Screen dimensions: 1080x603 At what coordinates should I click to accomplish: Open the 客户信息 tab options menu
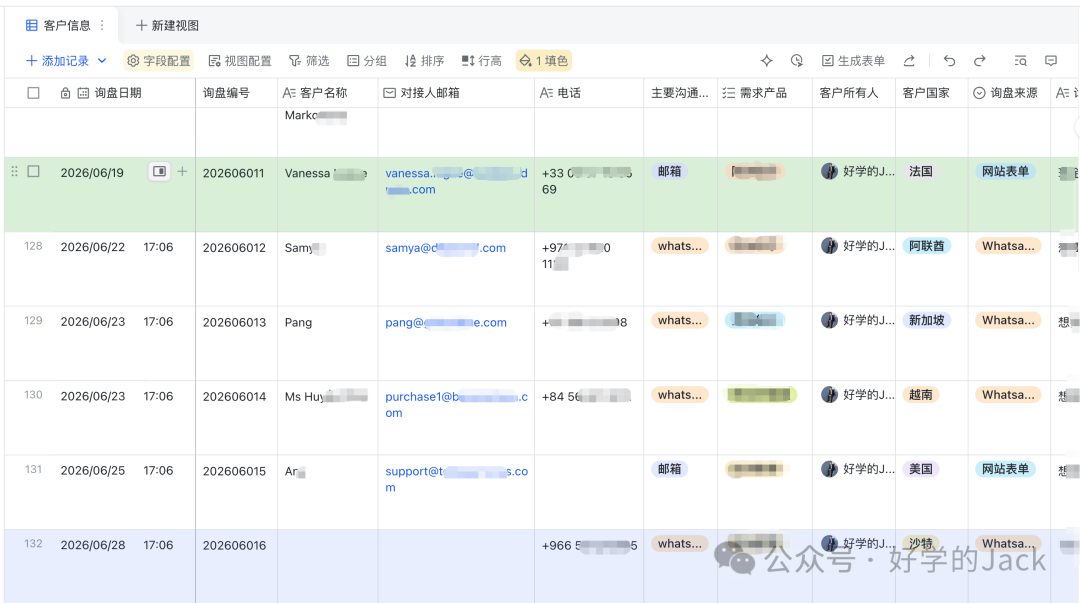tap(102, 25)
